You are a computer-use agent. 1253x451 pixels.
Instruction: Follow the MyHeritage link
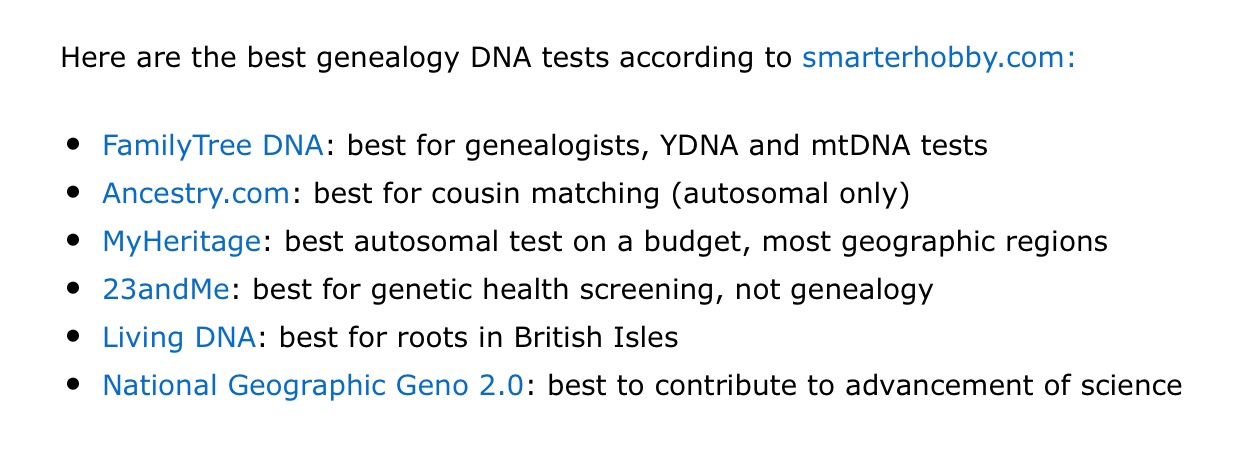click(x=182, y=242)
